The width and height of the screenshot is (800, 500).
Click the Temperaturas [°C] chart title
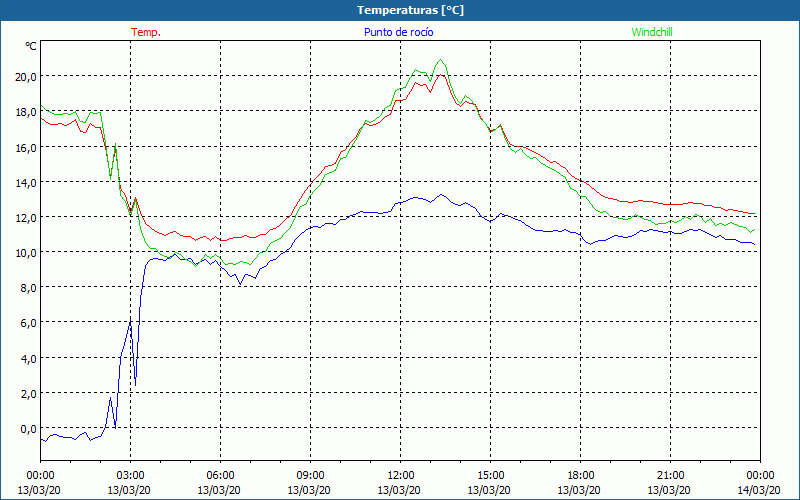coord(410,10)
